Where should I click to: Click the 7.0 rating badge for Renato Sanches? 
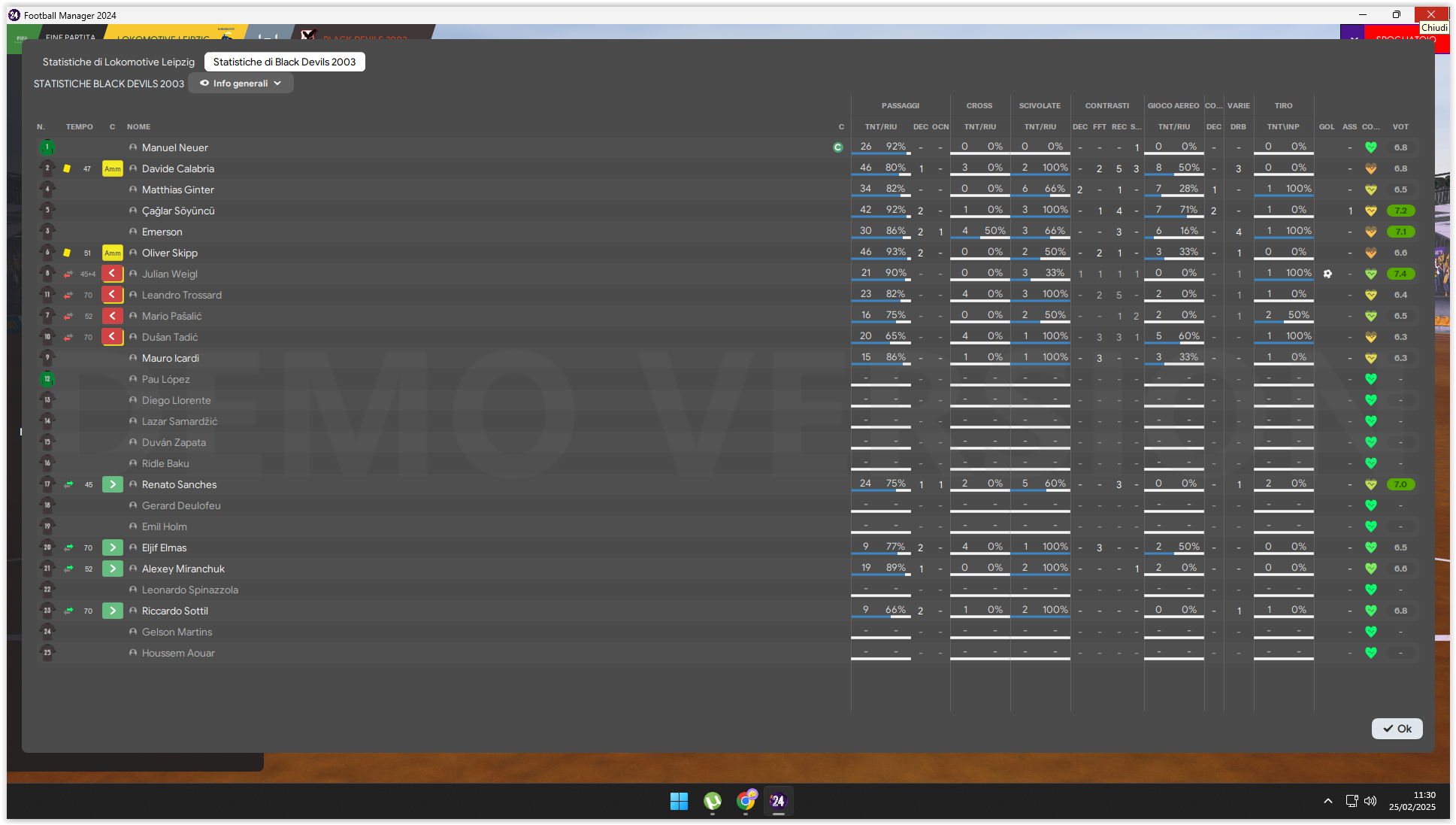(1400, 484)
